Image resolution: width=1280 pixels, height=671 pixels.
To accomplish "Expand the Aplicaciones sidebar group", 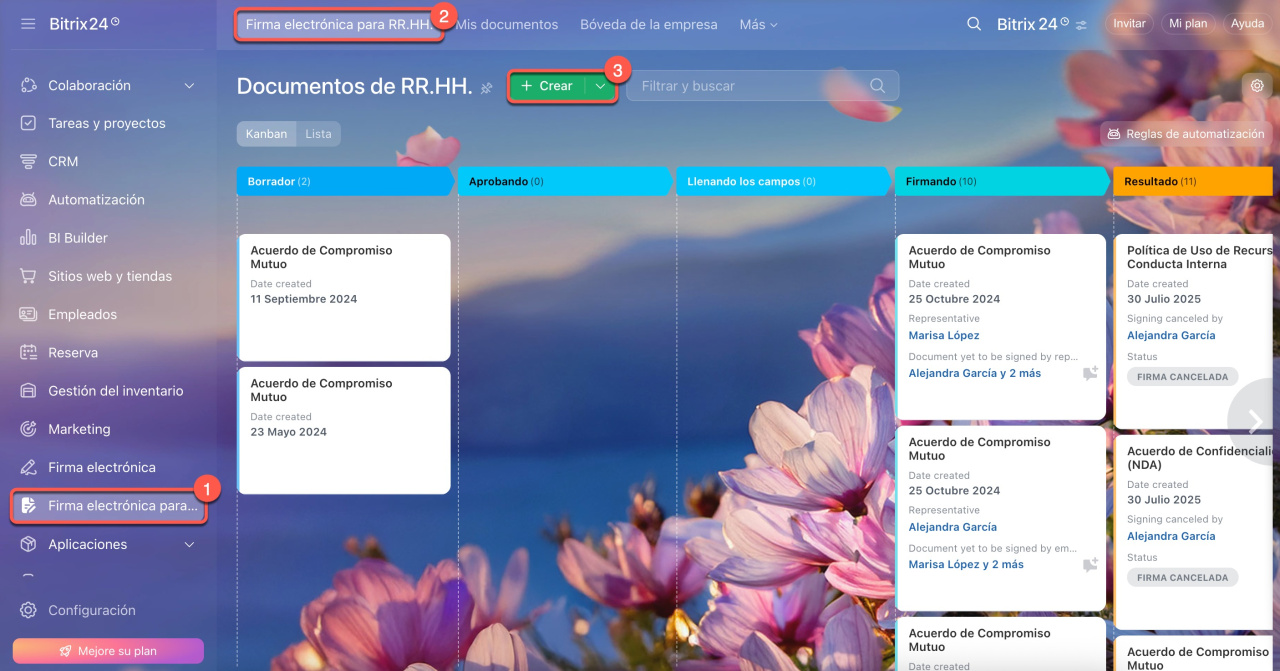I will (189, 545).
